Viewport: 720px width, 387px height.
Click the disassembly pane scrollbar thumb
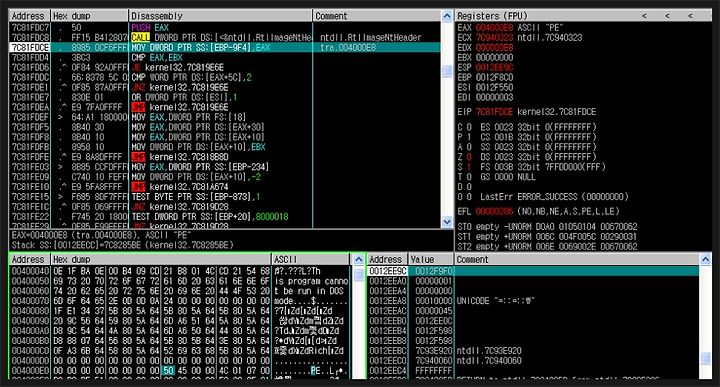pos(447,72)
